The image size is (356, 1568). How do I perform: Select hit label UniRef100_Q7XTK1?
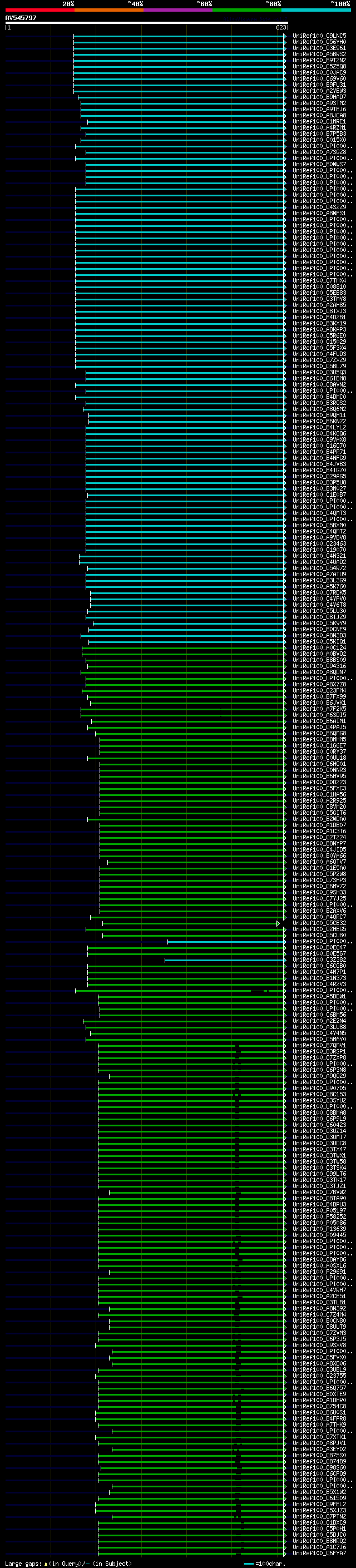[319, 1437]
